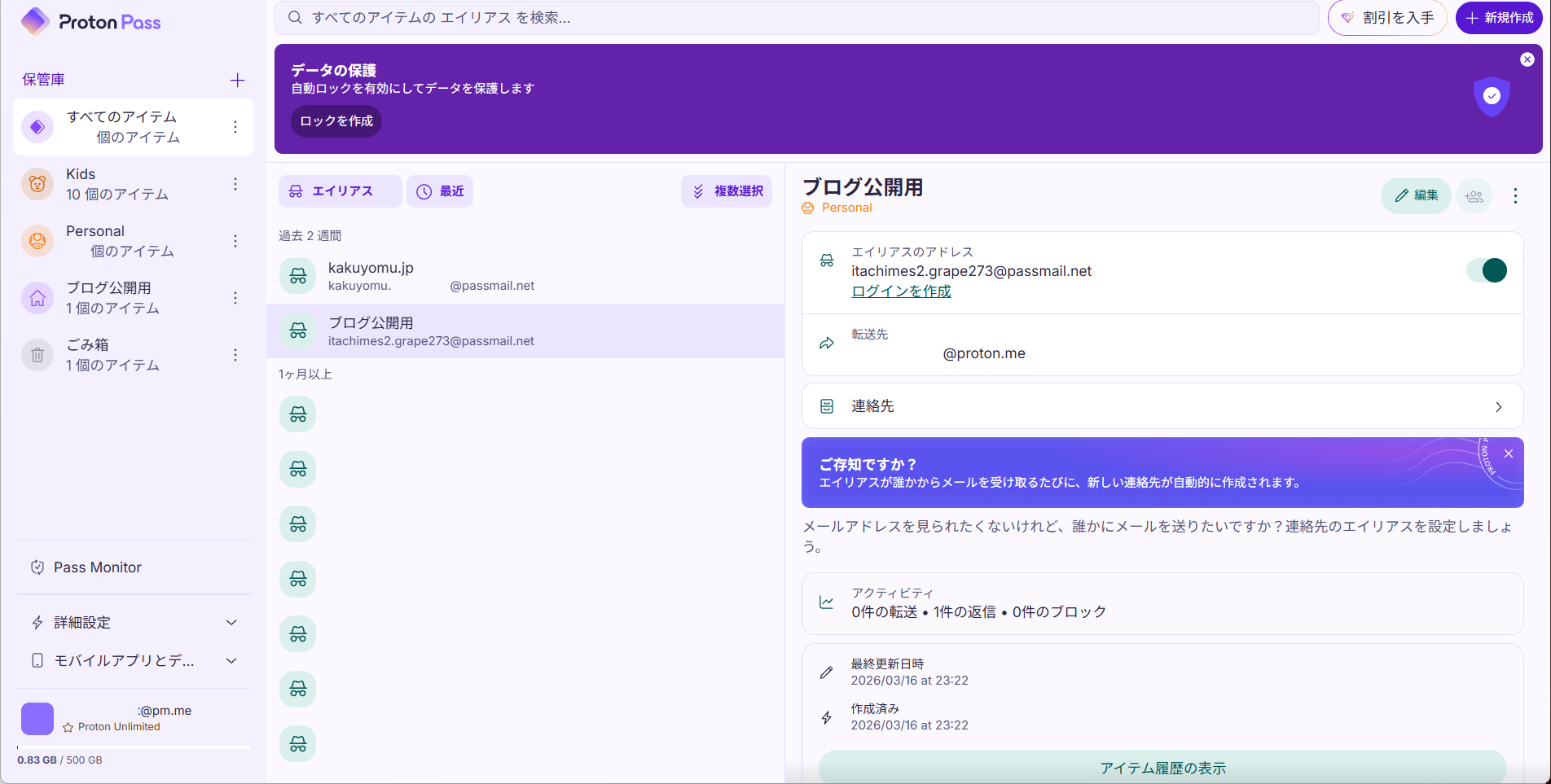Screen dimensions: 1551x784
Task: Select the Personal vault icon
Action: 37,241
